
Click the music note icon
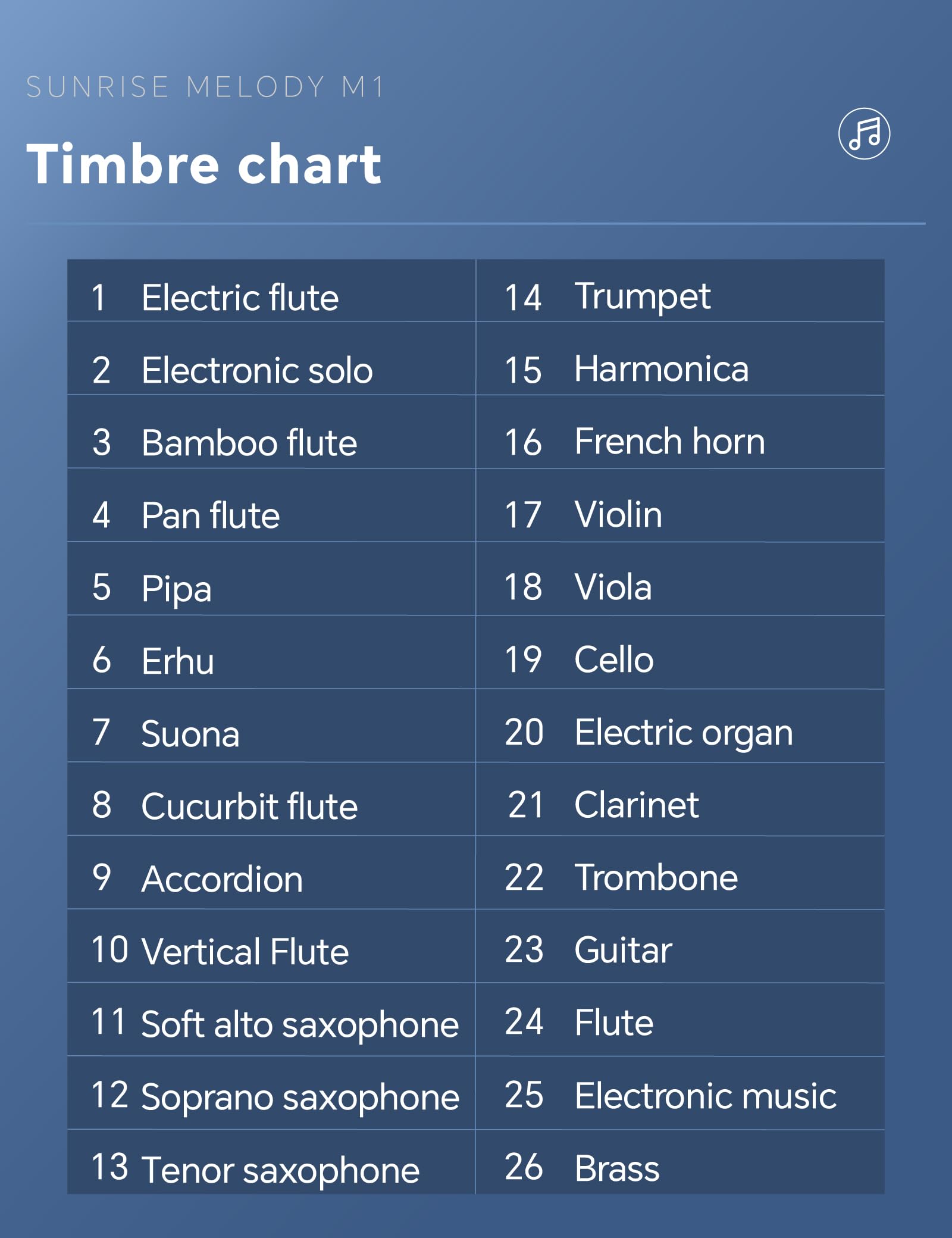pos(864,133)
